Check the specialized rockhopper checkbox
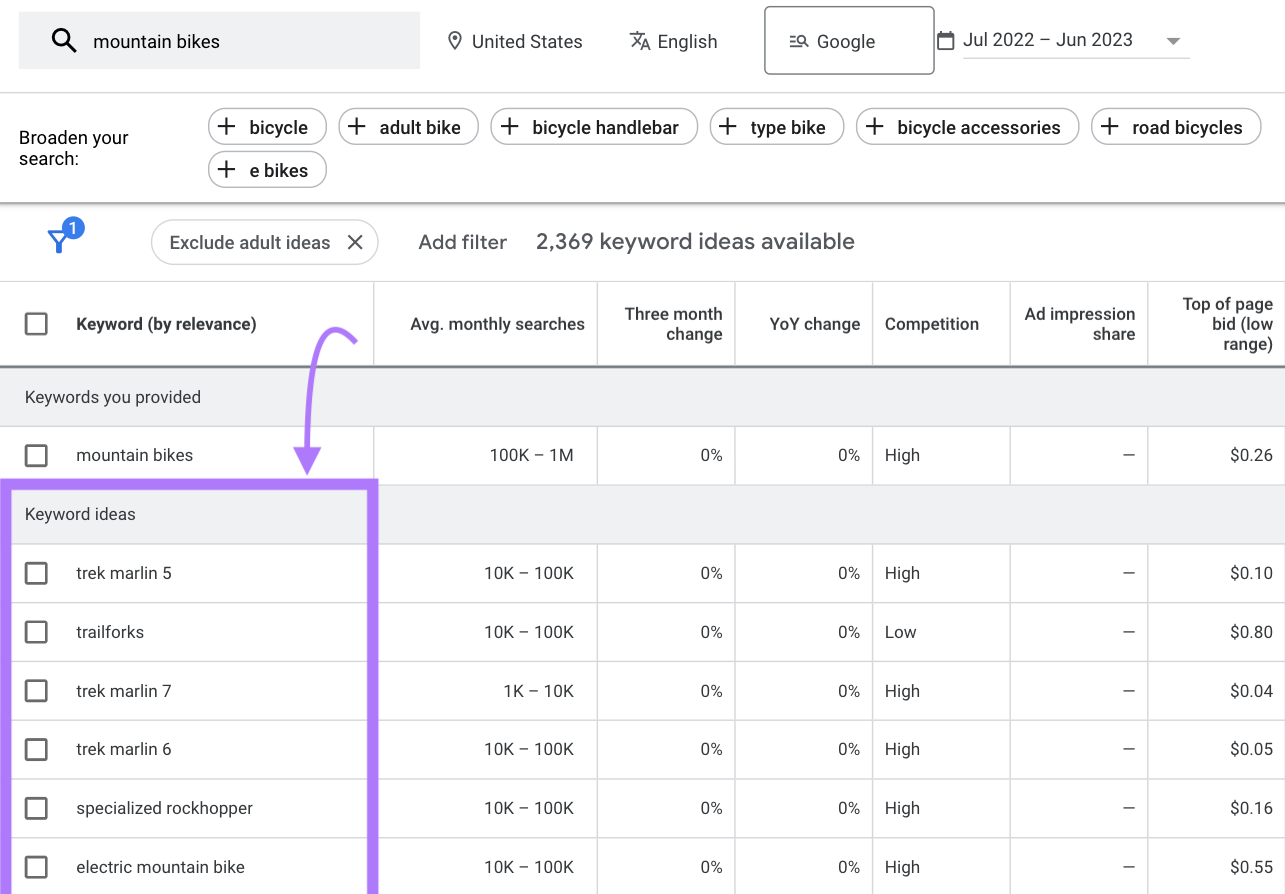 (36, 808)
